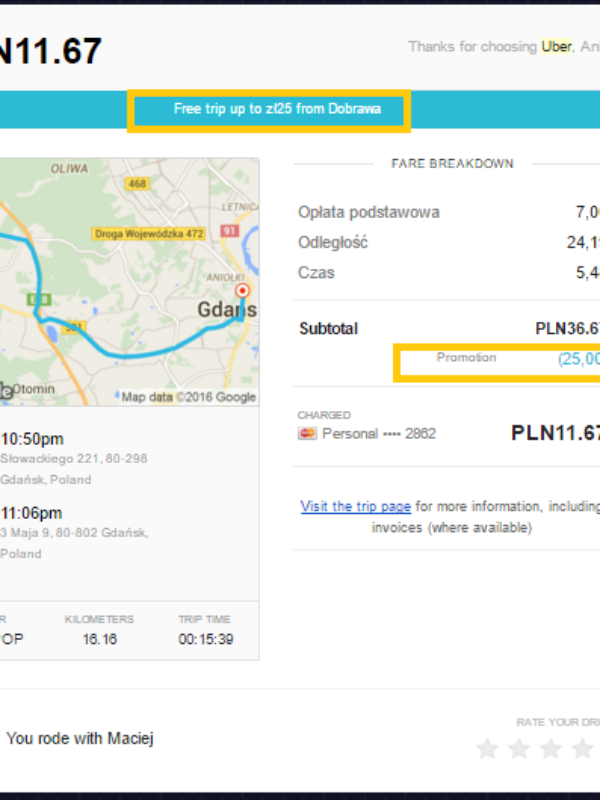The width and height of the screenshot is (600, 800).
Task: Click the Subtotal row in fare breakdown
Action: (449, 329)
